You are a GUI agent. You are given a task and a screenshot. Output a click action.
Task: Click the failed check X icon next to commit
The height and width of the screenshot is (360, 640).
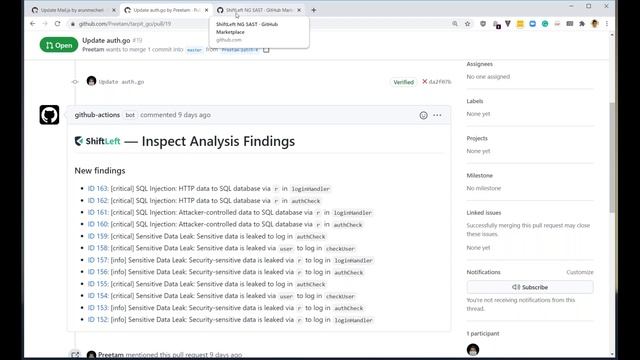pos(424,82)
